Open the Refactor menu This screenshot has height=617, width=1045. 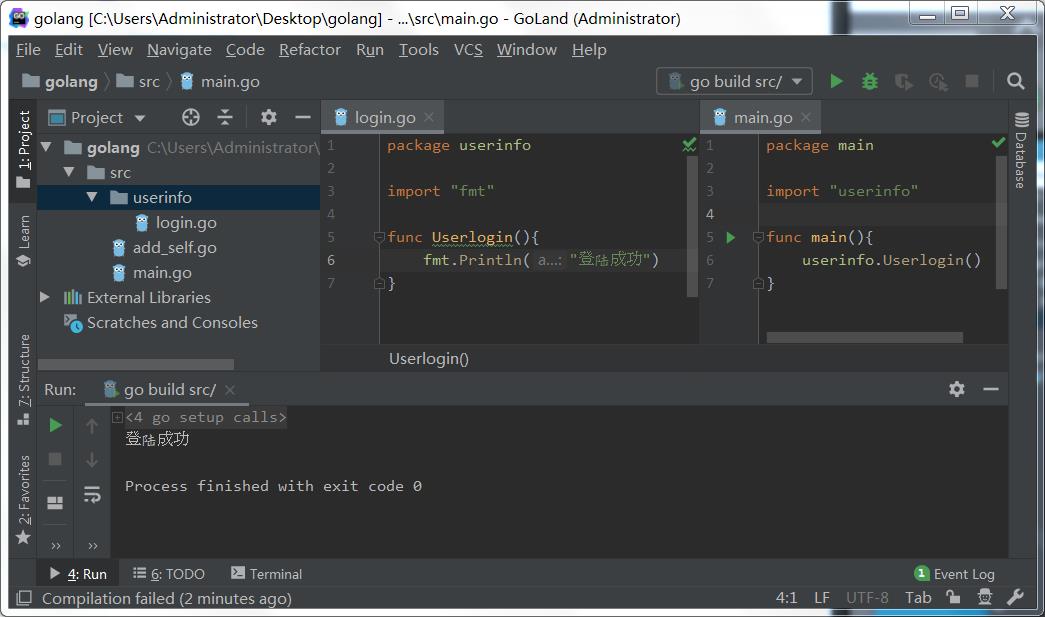(309, 50)
